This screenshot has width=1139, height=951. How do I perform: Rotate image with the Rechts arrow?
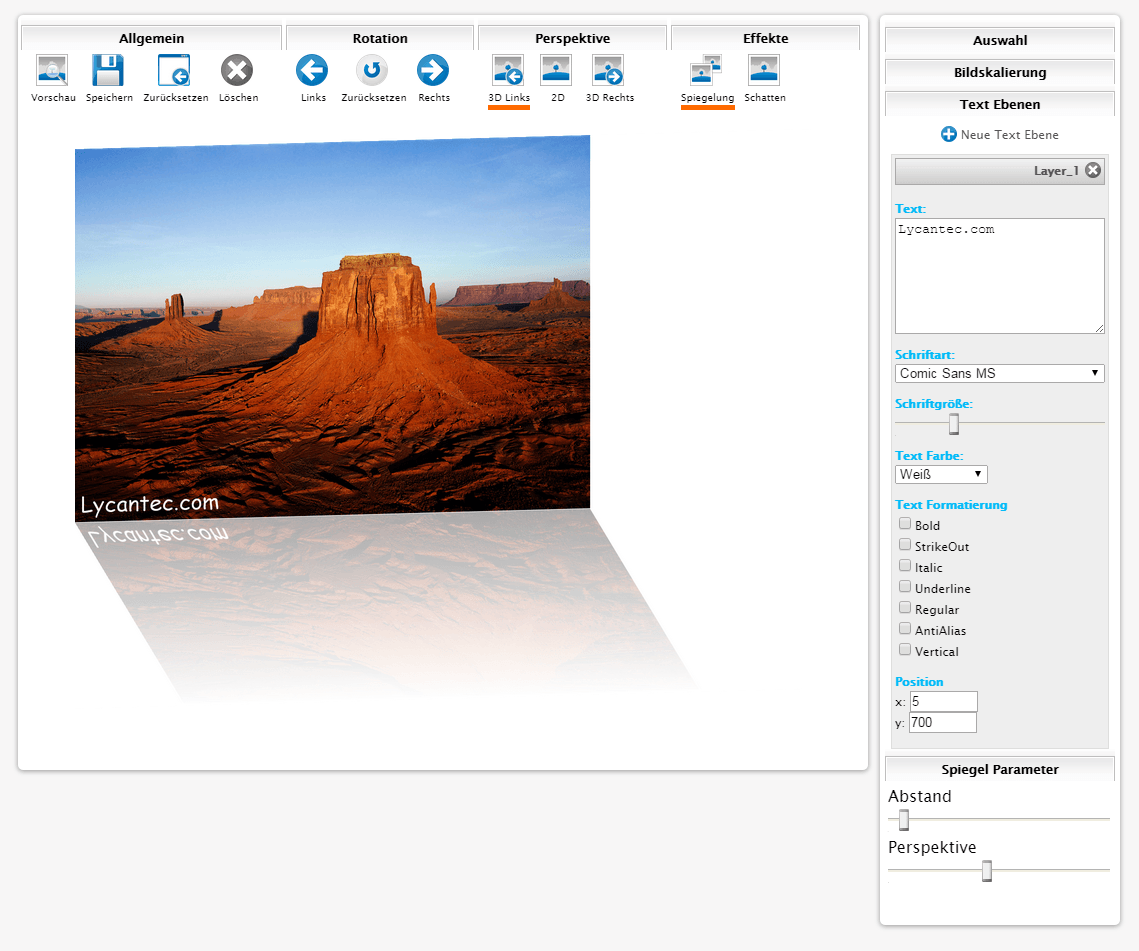click(x=433, y=70)
